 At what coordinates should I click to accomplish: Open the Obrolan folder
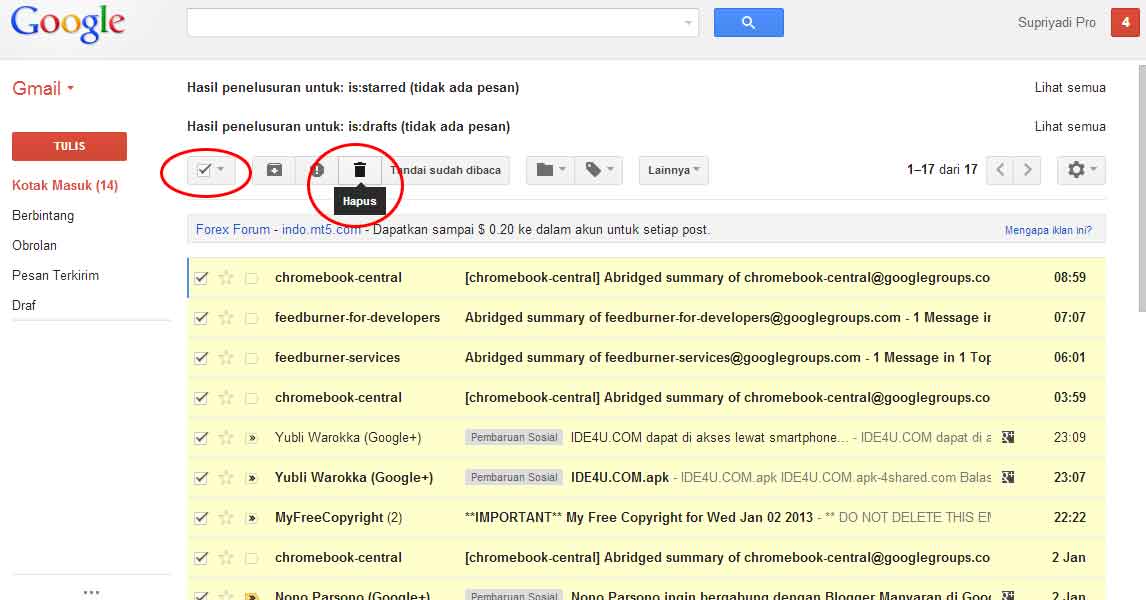point(34,246)
